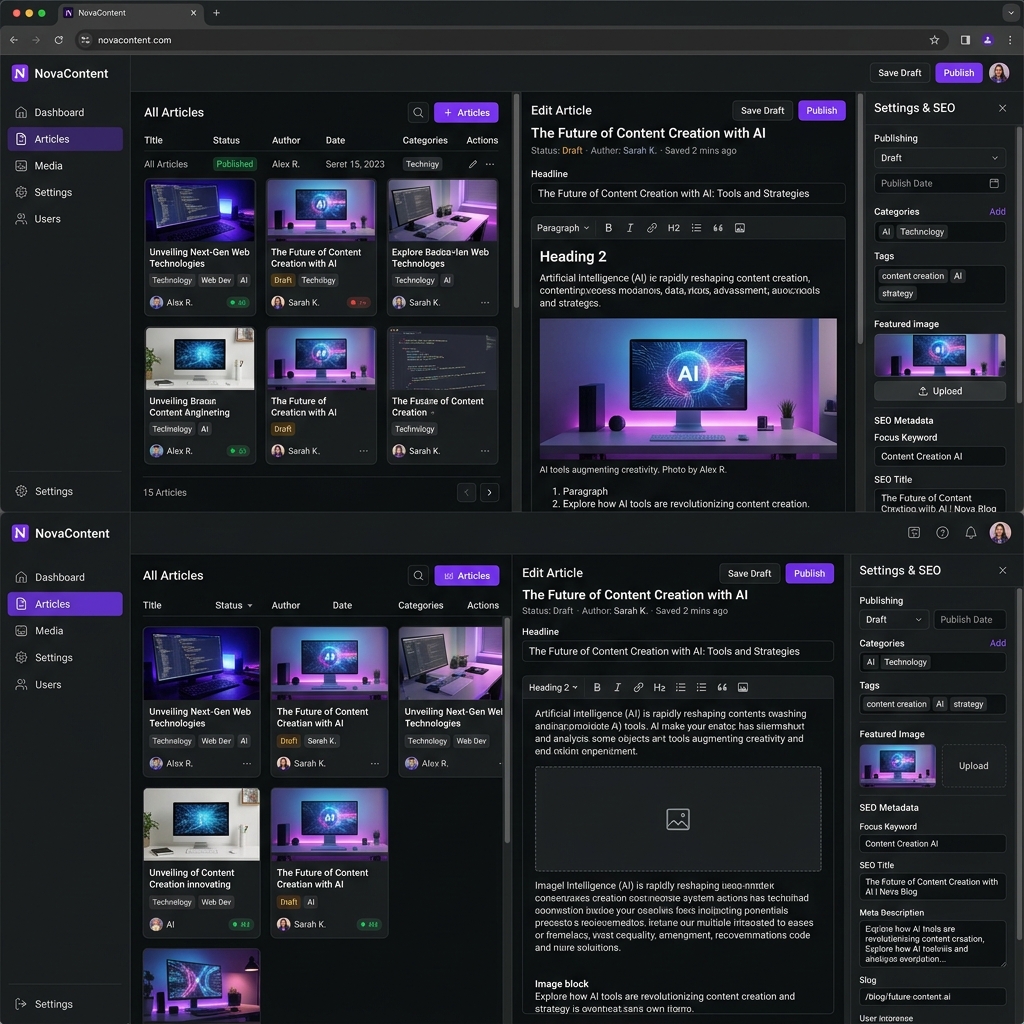Image resolution: width=1024 pixels, height=1024 pixels.
Task: Insert image via upper editor toolbar
Action: 739,228
